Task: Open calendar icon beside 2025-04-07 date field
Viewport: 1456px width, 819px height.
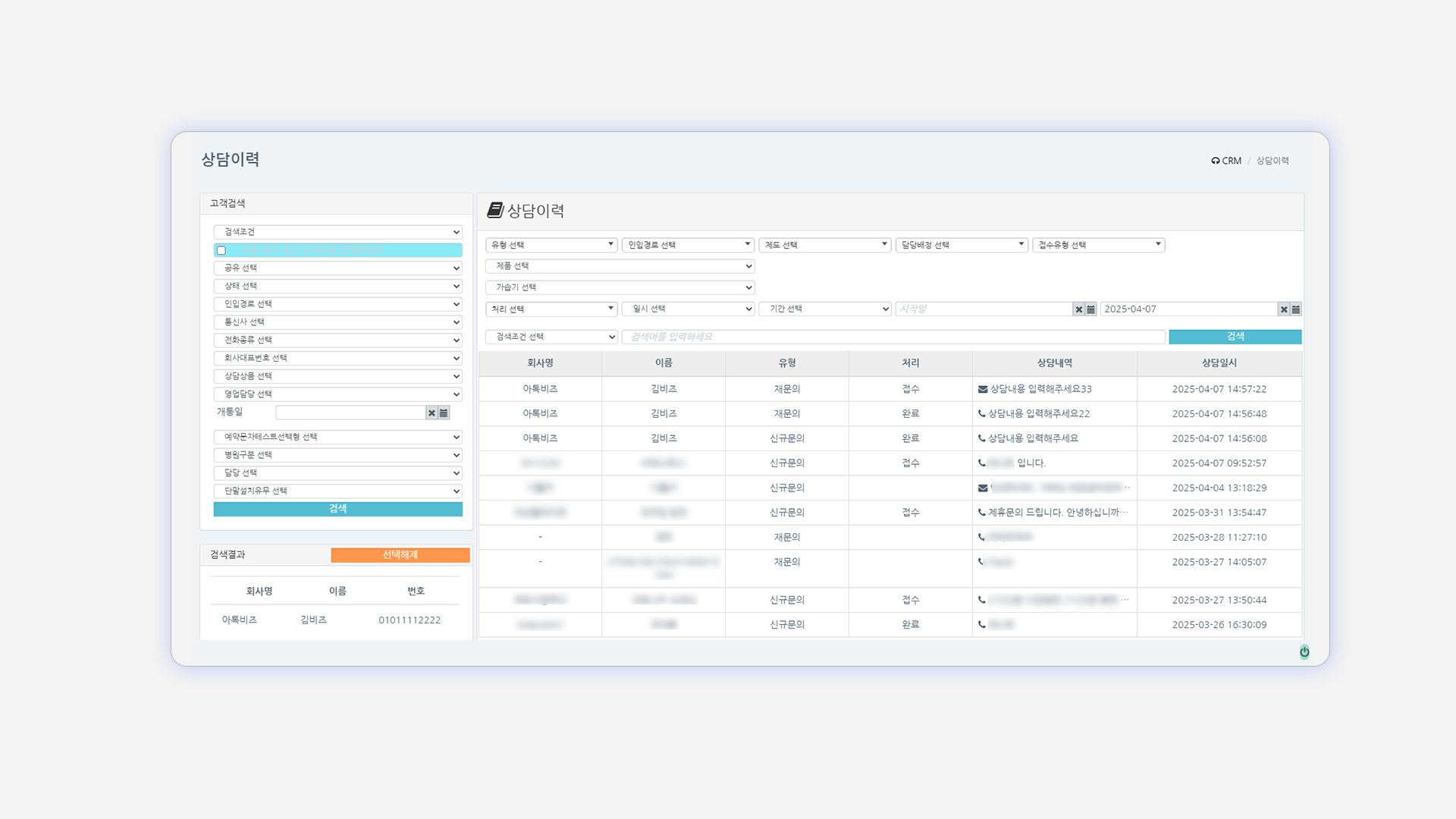Action: [x=1296, y=309]
